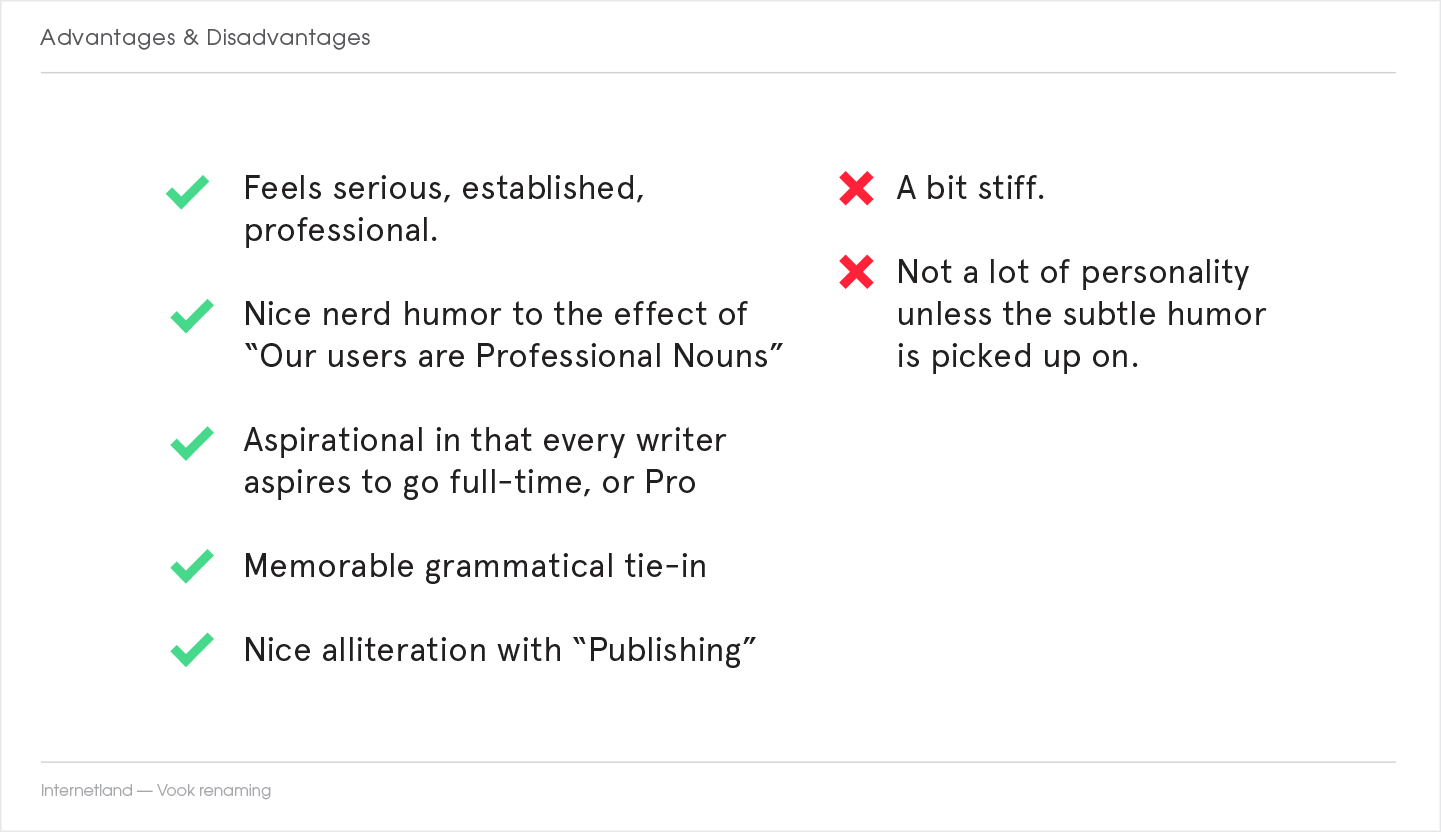Click the checkmark beside "Nice alliteration"
This screenshot has width=1441, height=832.
coord(191,650)
